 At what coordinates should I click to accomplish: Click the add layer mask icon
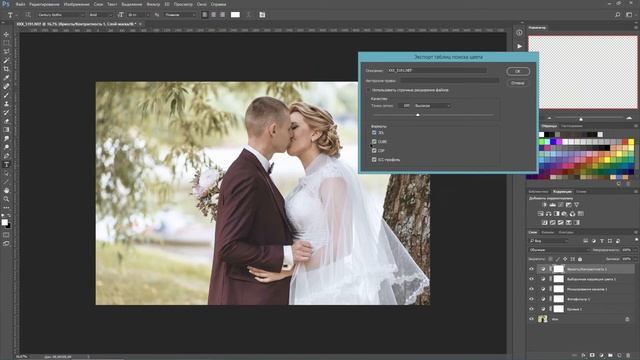[592, 356]
